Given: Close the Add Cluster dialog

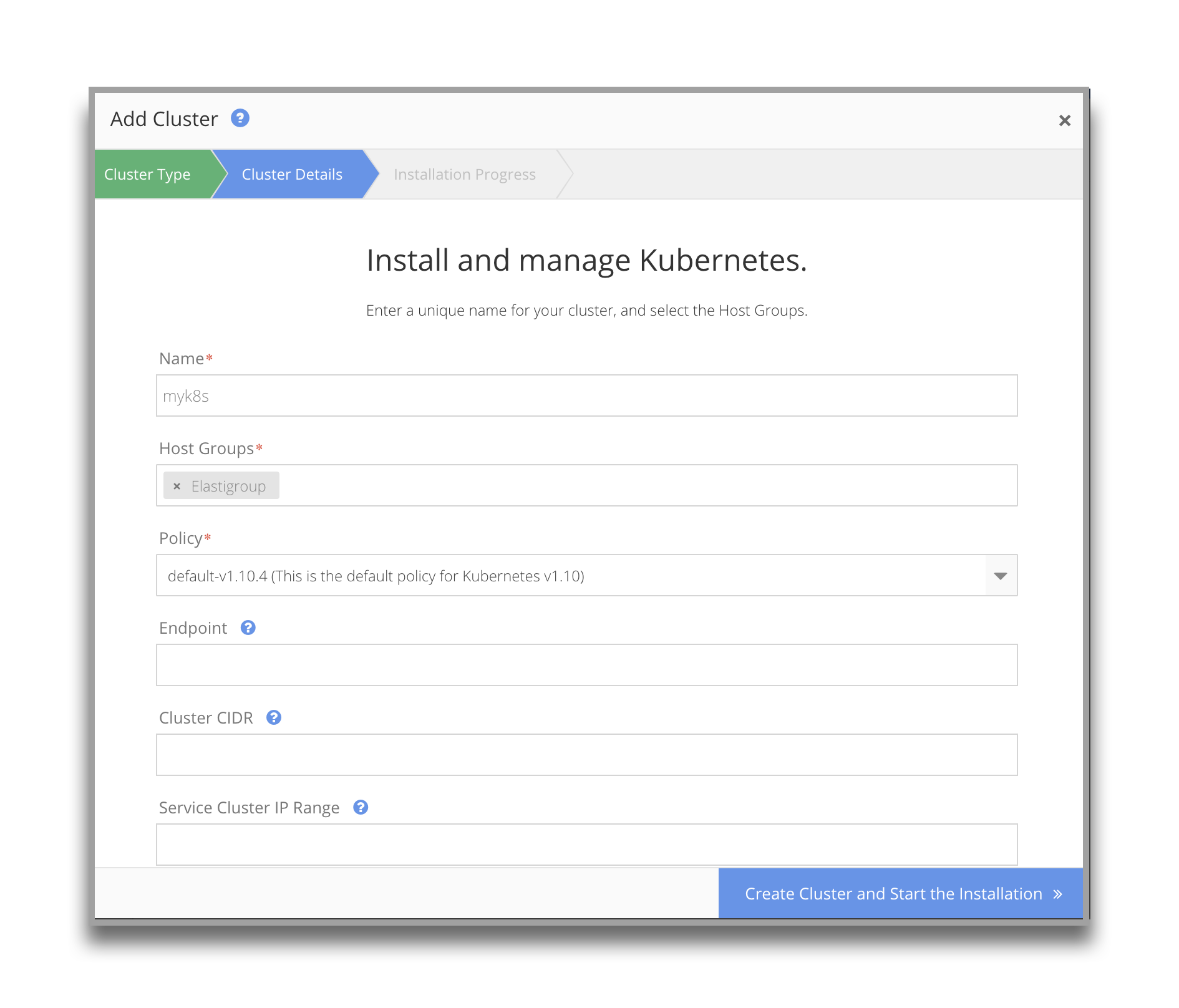Looking at the screenshot, I should point(1064,120).
